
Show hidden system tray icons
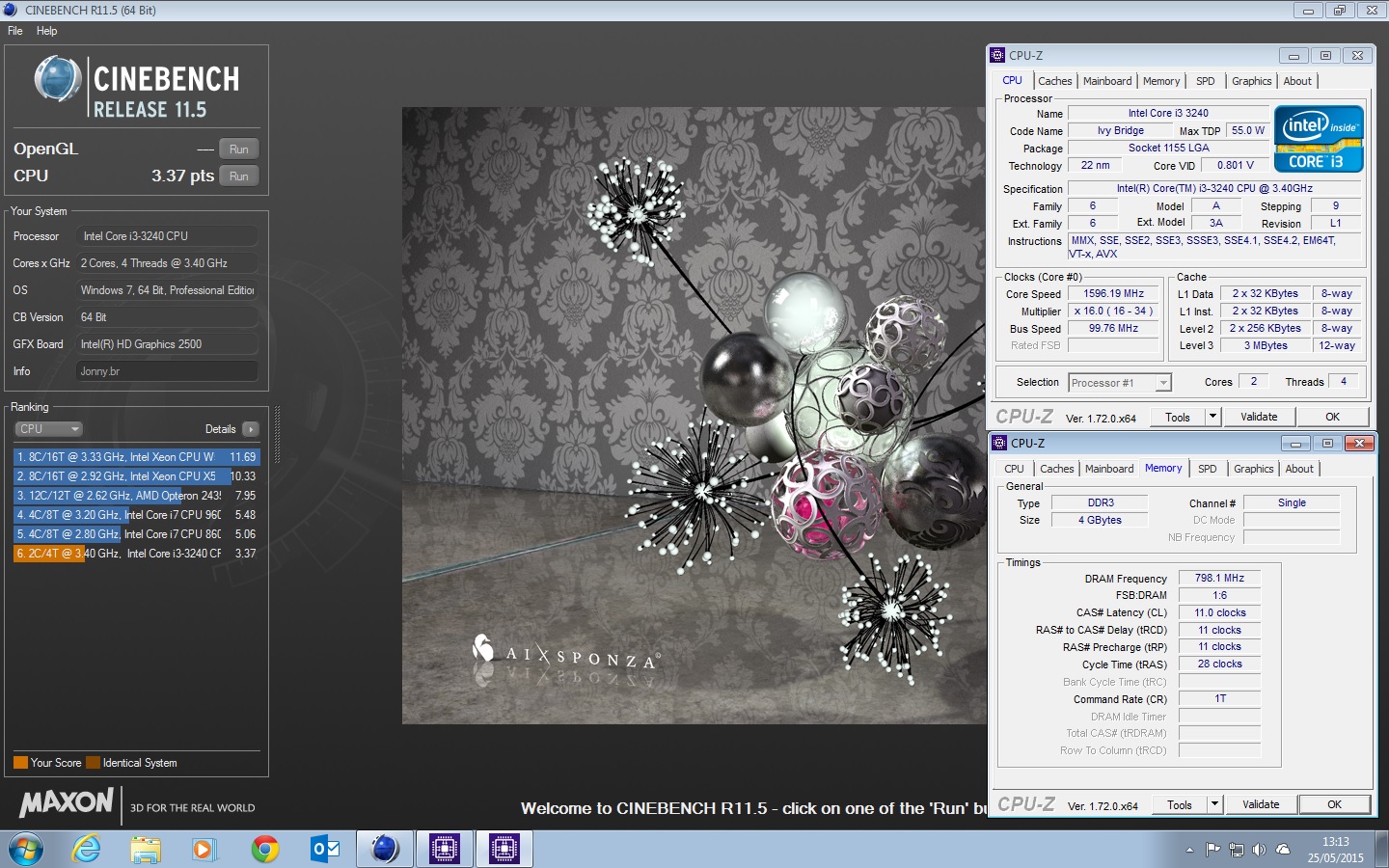1189,851
